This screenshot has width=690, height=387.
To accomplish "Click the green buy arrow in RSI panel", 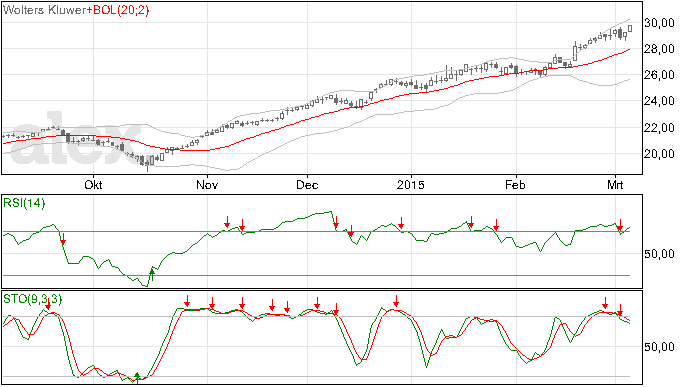I will click(x=152, y=274).
